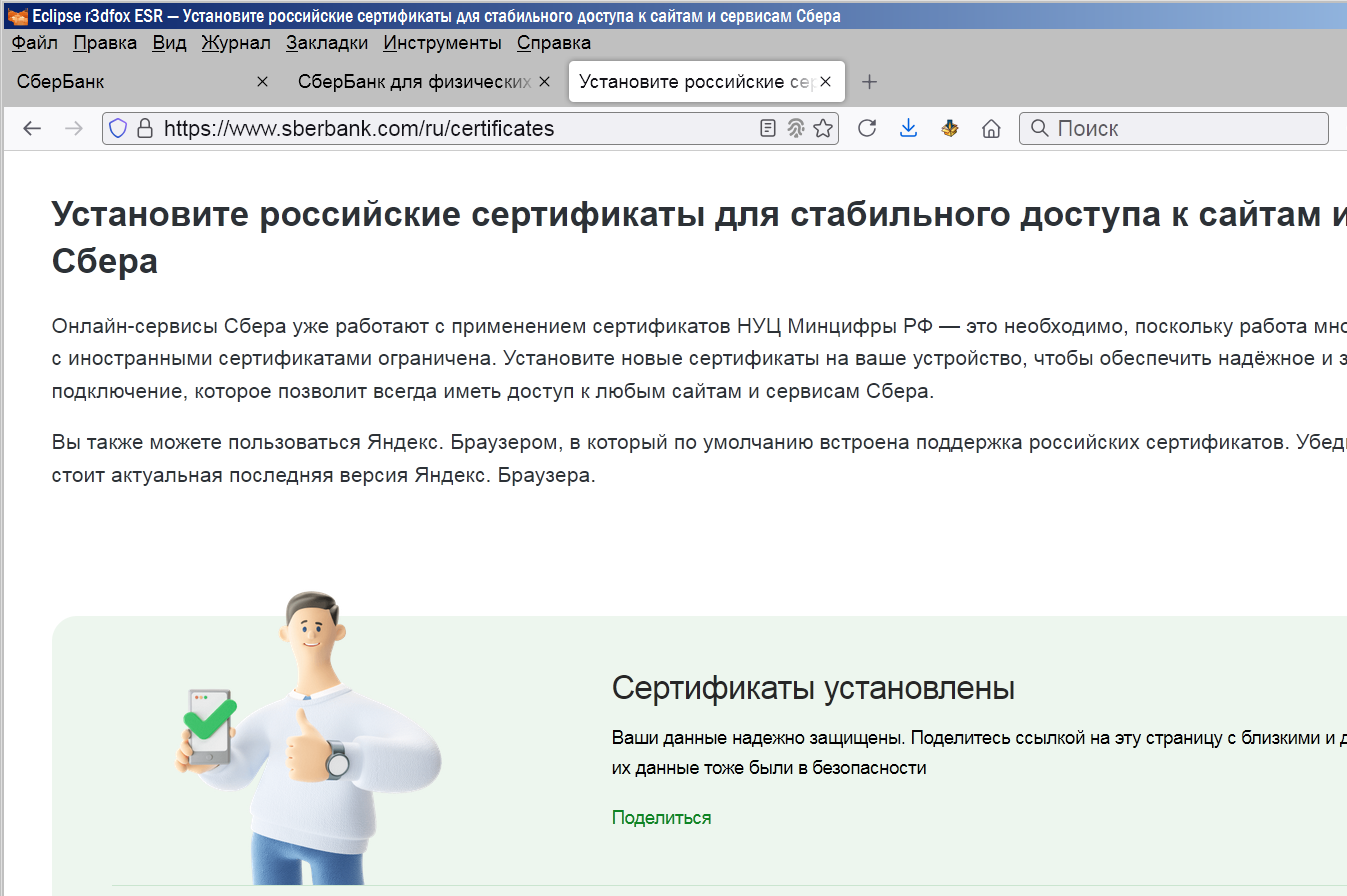Viewport: 1347px width, 896px height.
Task: Open the downloads panel
Action: [908, 128]
